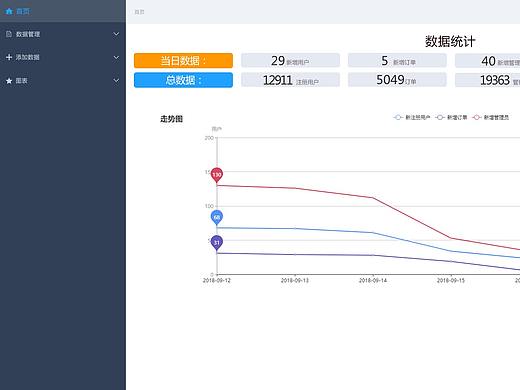The width and height of the screenshot is (520, 390).
Task: Select the 添加数据 menu label
Action: [27, 57]
